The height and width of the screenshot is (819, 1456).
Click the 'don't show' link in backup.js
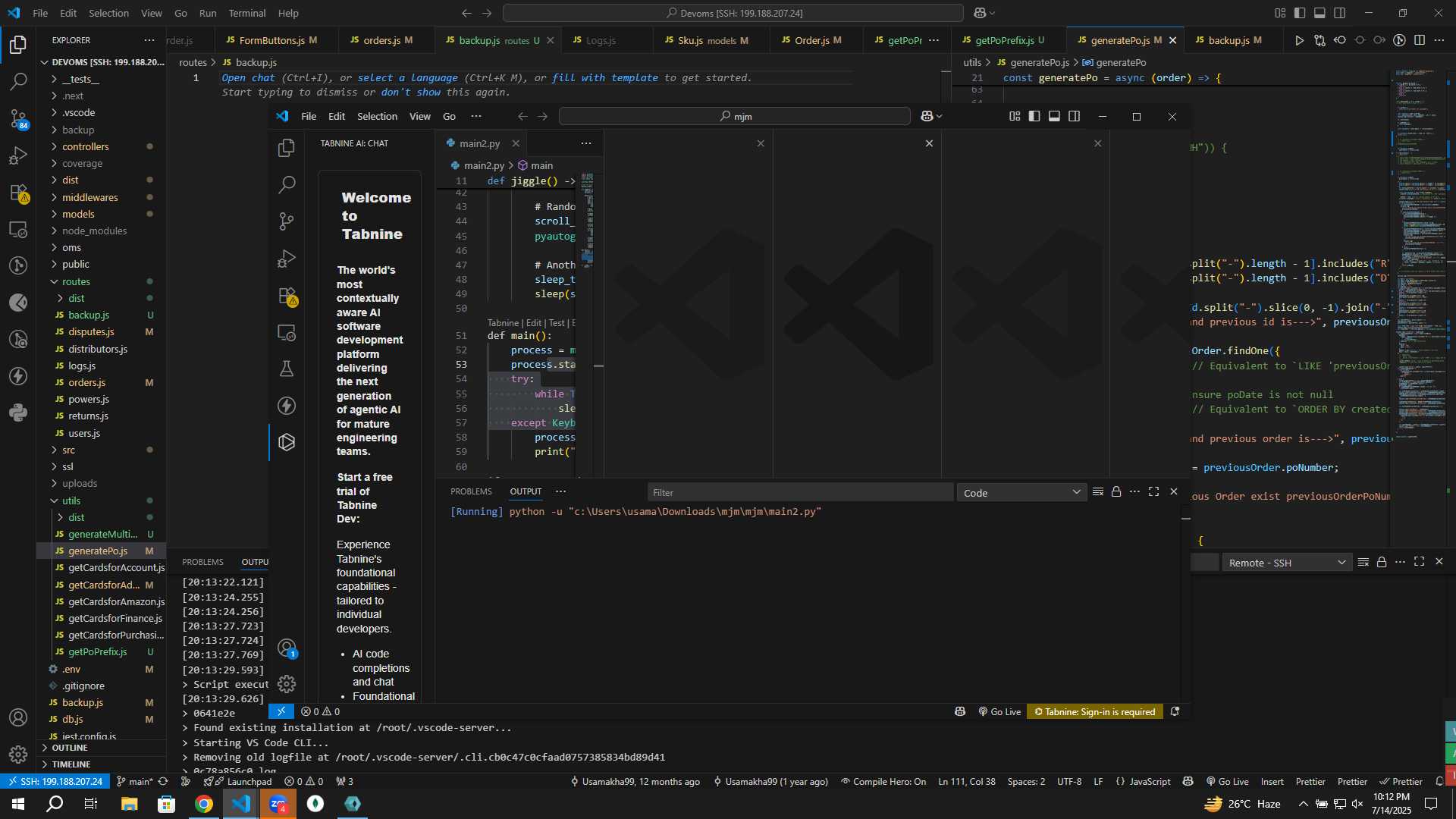click(410, 92)
